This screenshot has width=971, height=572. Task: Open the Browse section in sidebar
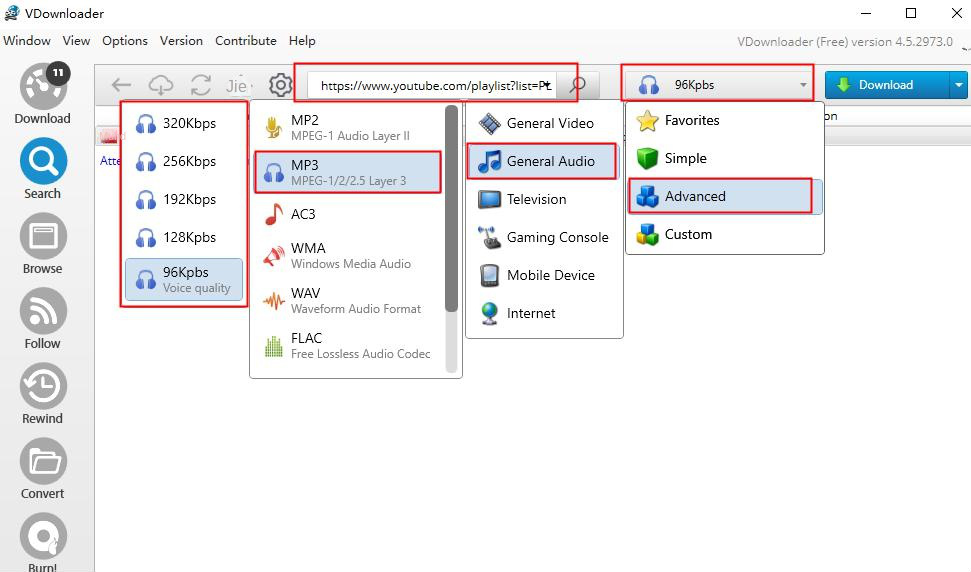click(43, 244)
